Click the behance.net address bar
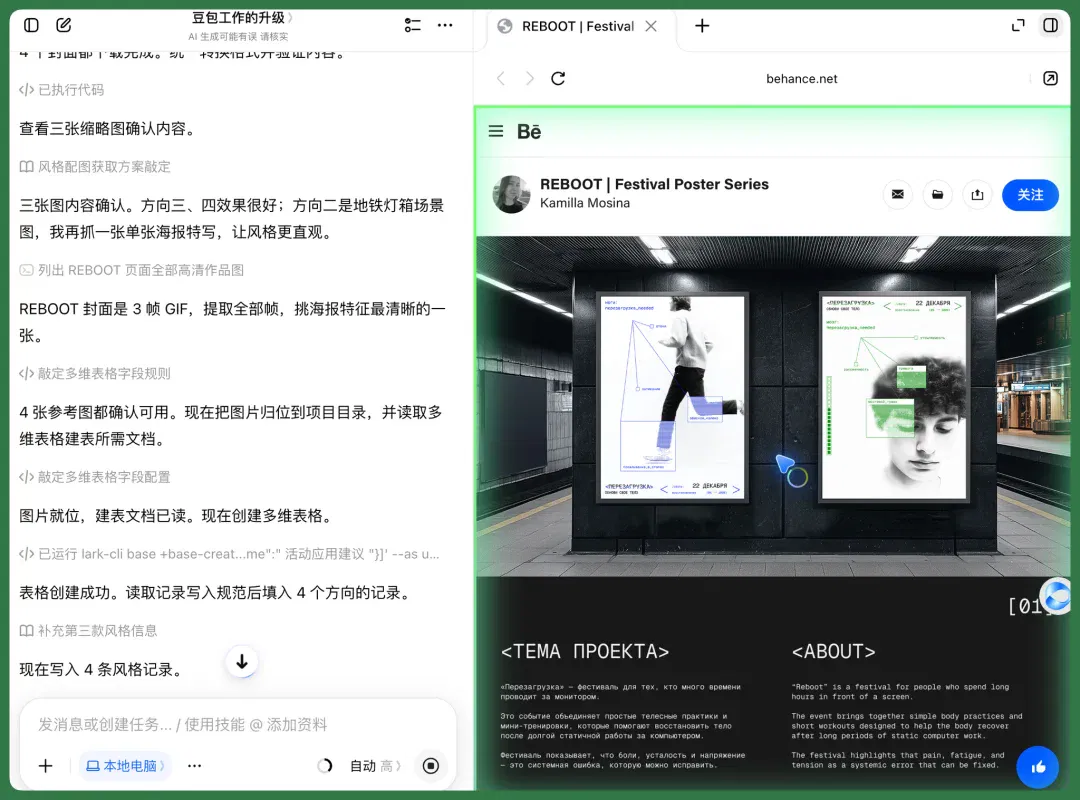Screen dimensions: 1080x800 802,79
